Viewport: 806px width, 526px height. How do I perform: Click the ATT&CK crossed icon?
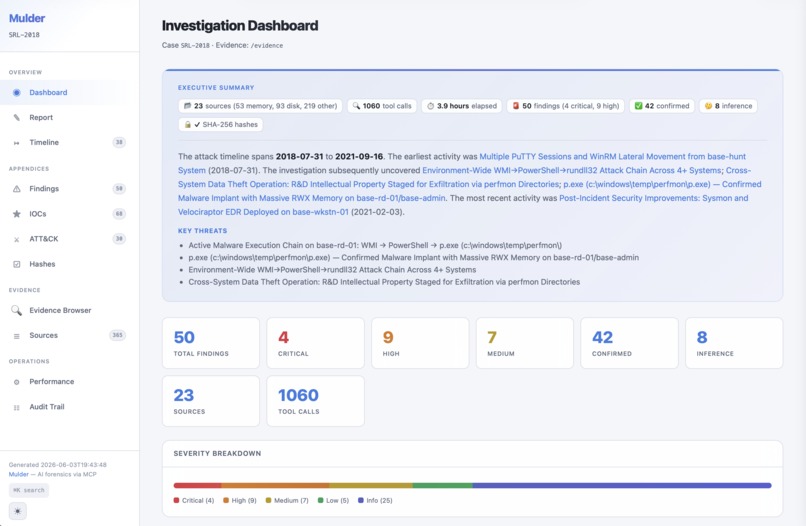[x=16, y=239]
